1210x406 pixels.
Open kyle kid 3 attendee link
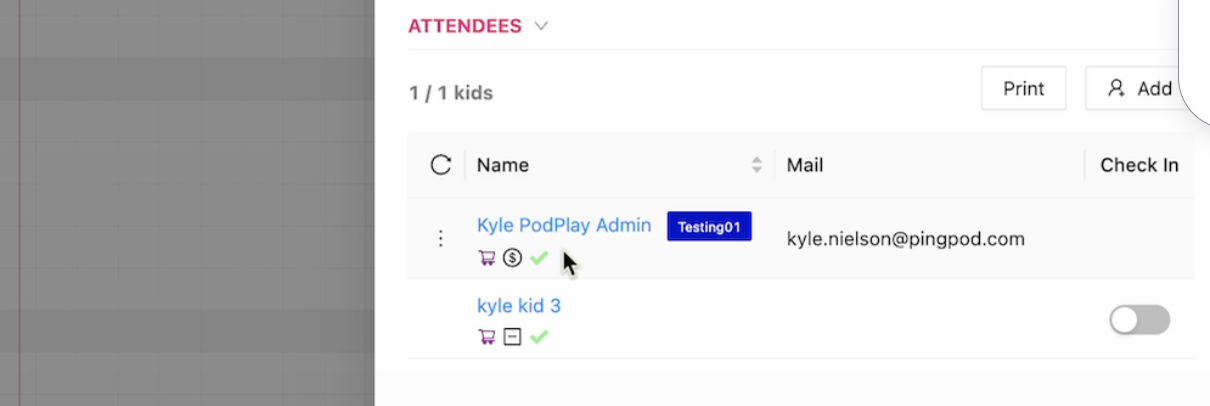(x=519, y=306)
